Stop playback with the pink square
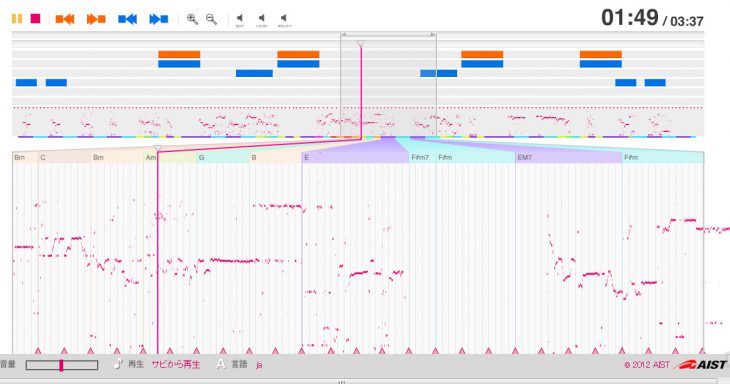The height and width of the screenshot is (384, 730). [x=35, y=19]
